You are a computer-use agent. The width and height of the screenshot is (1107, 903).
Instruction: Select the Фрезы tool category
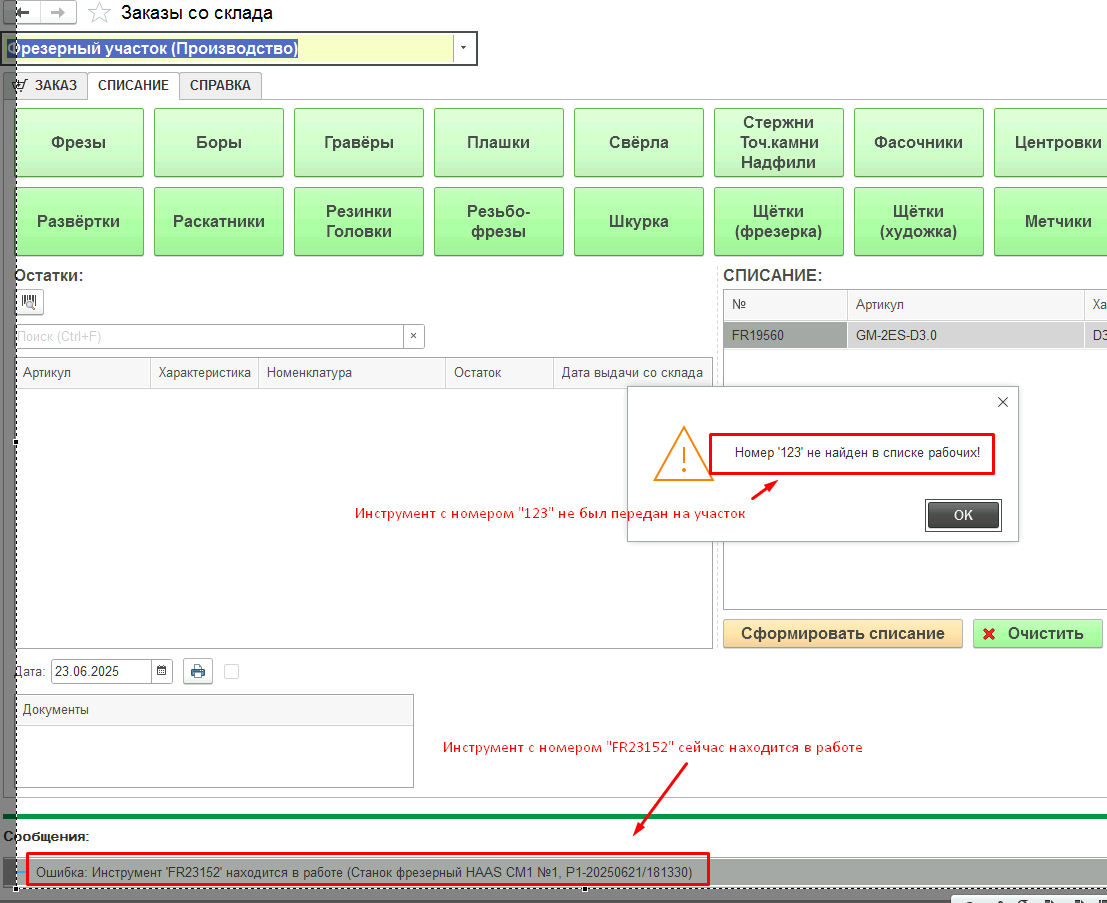(x=79, y=142)
